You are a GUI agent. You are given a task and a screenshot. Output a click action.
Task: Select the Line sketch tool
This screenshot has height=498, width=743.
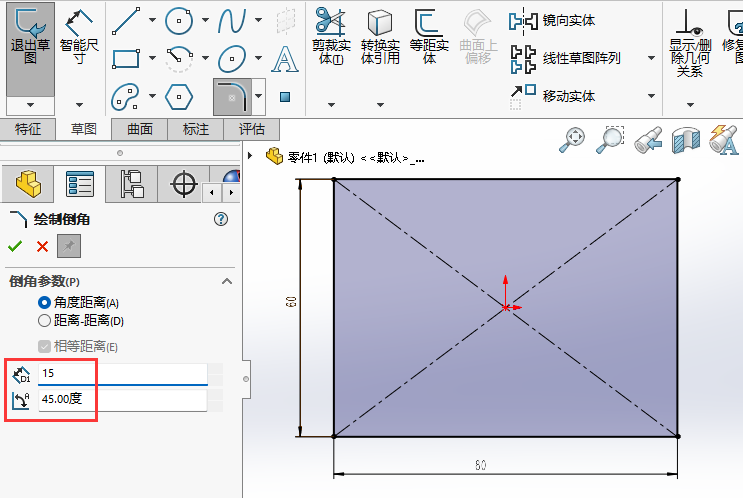(x=126, y=21)
